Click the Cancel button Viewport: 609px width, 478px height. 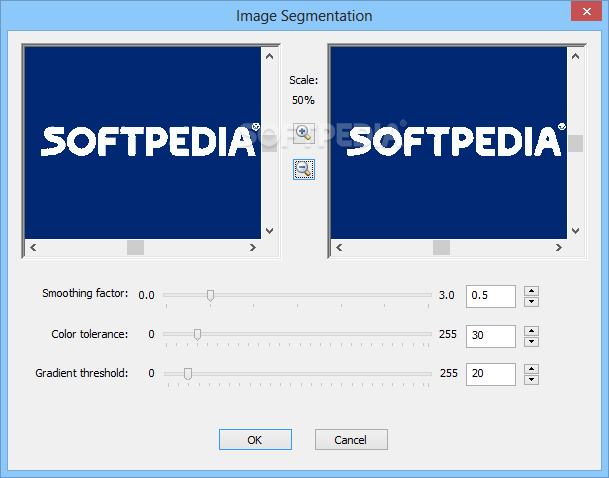point(351,440)
